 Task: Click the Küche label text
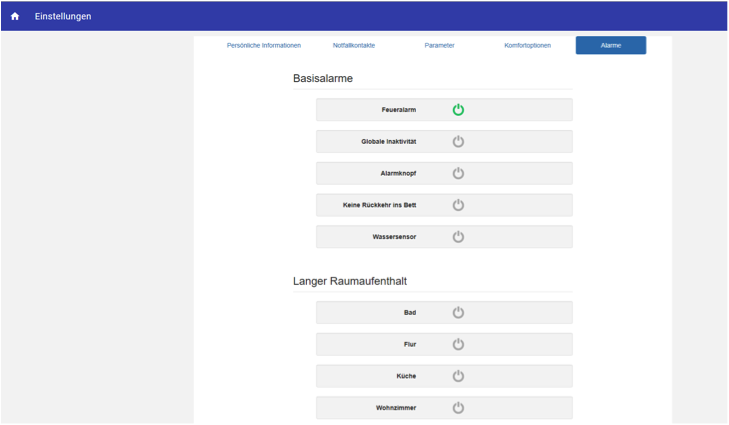[406, 376]
